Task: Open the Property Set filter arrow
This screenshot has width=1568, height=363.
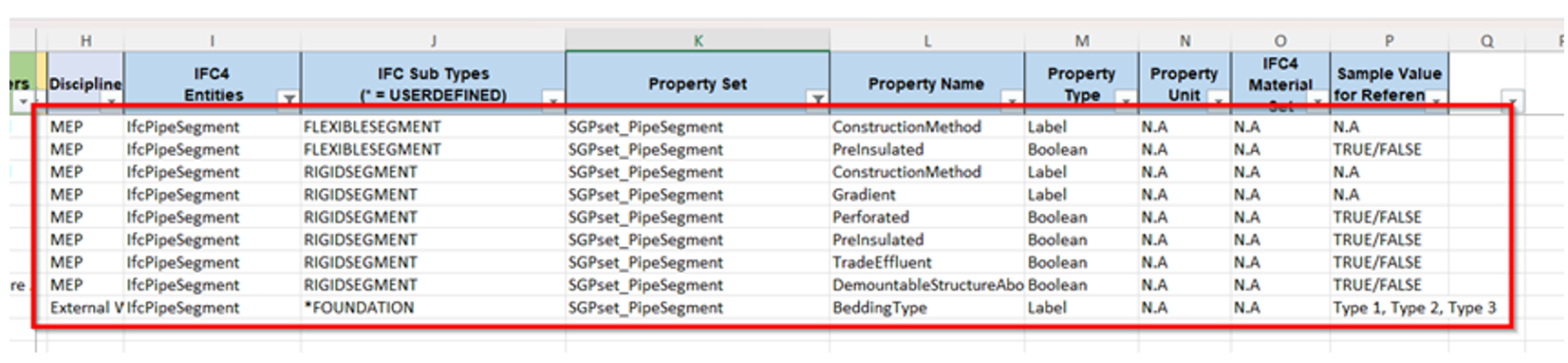Action: (817, 98)
